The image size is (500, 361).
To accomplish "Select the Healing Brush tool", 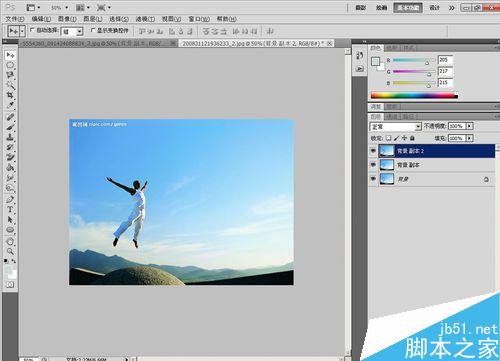I will click(10, 117).
